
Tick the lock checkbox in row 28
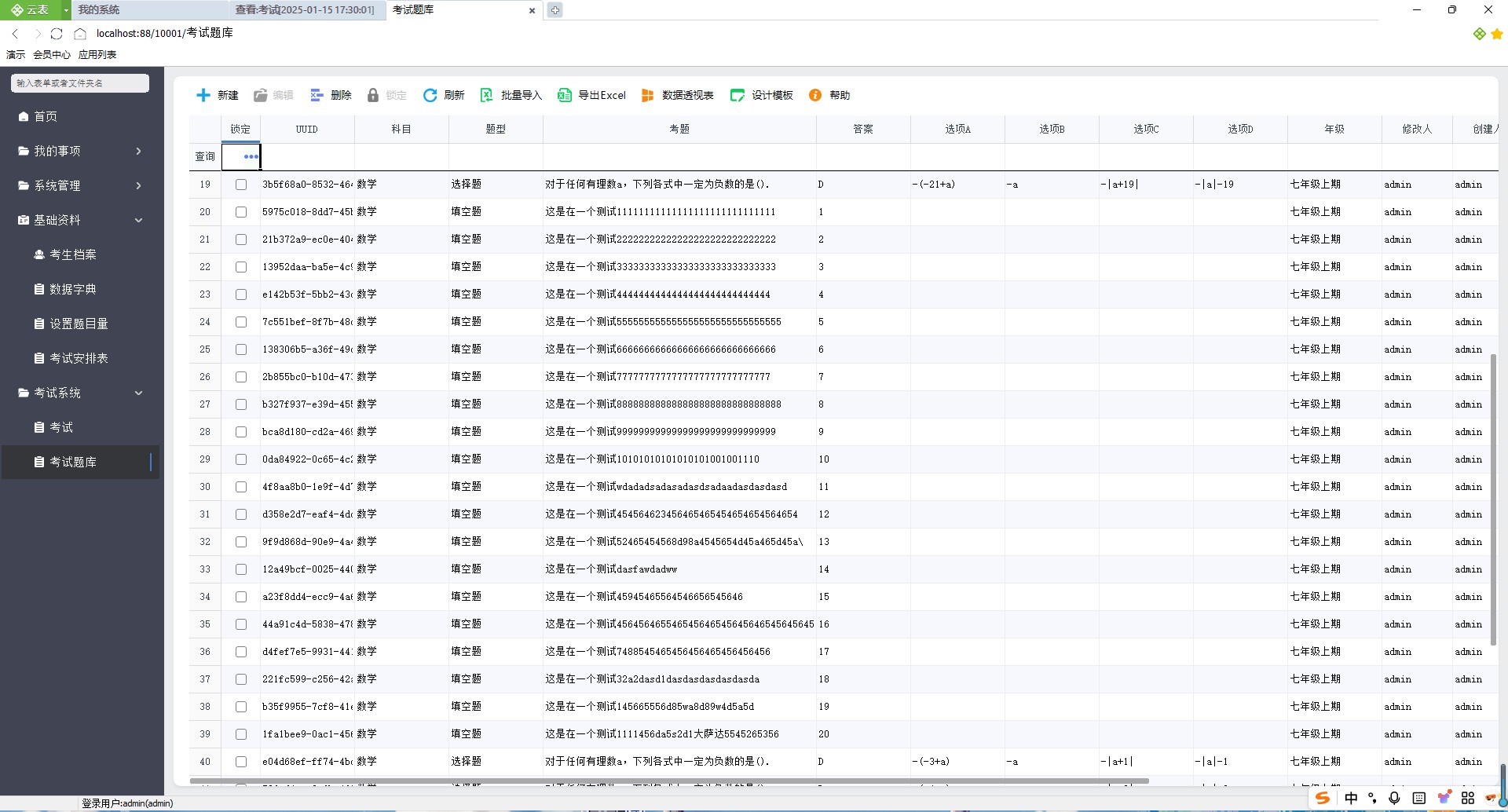(241, 432)
